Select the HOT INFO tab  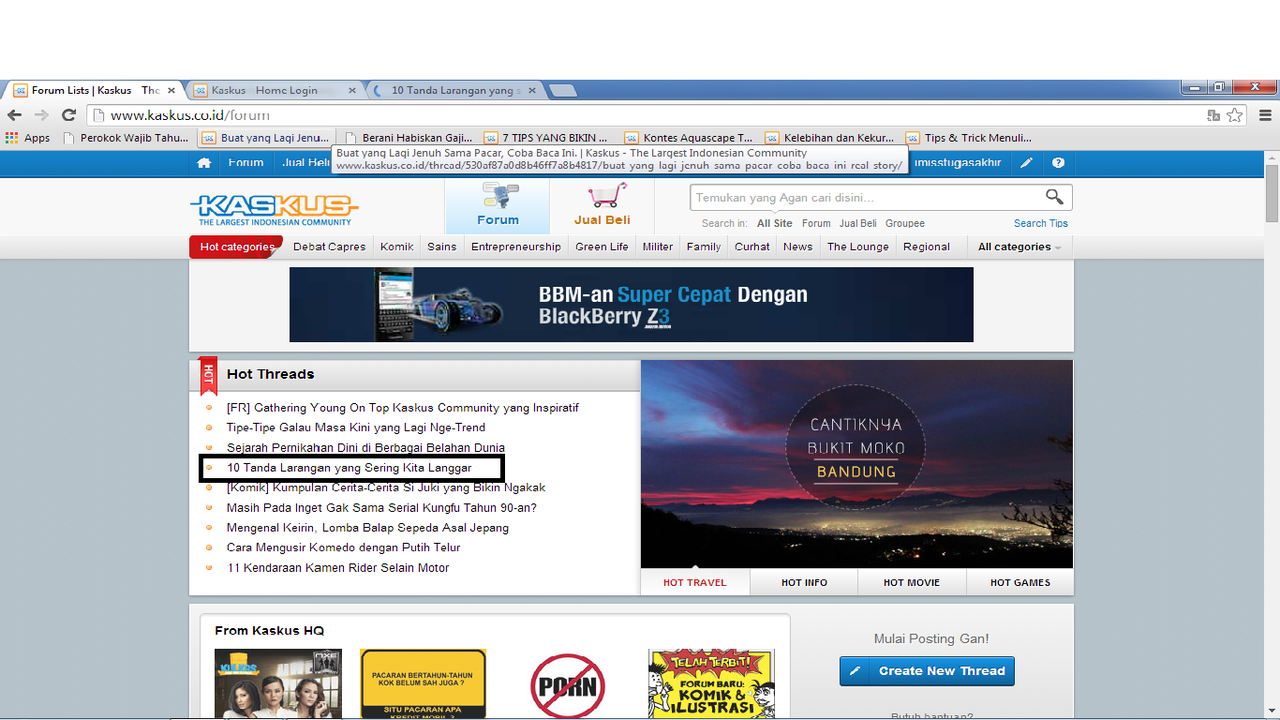[804, 582]
